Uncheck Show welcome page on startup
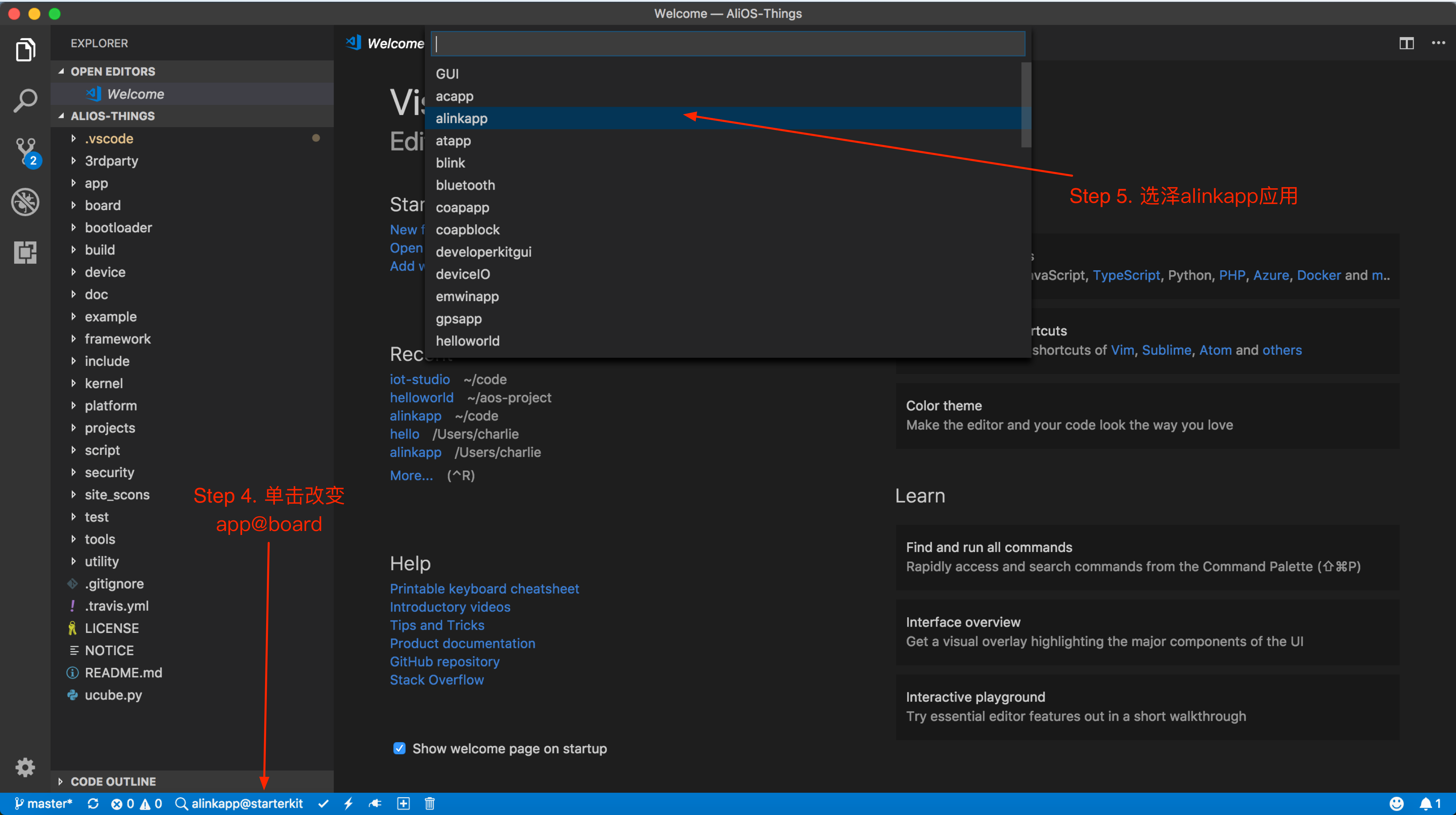 (x=399, y=748)
